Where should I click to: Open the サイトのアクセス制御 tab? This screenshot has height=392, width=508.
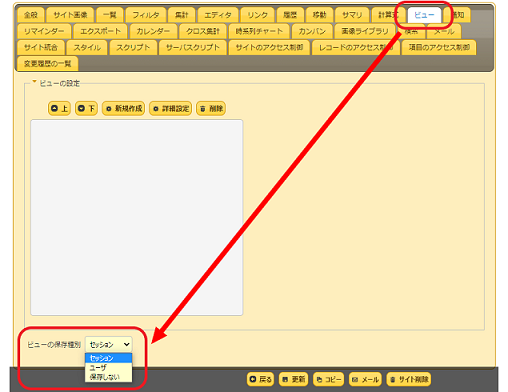(x=269, y=47)
